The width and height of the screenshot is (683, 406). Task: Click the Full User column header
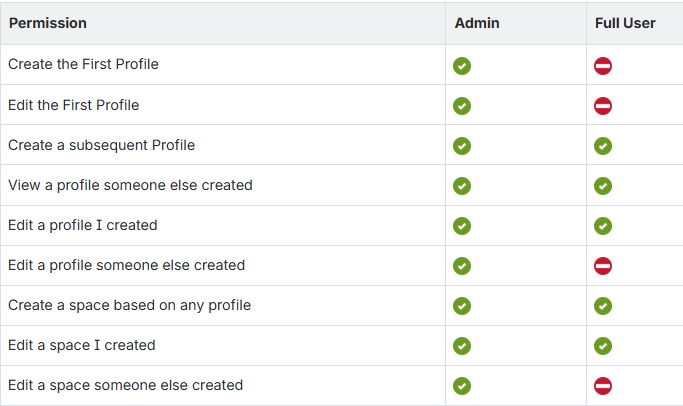[x=625, y=23]
